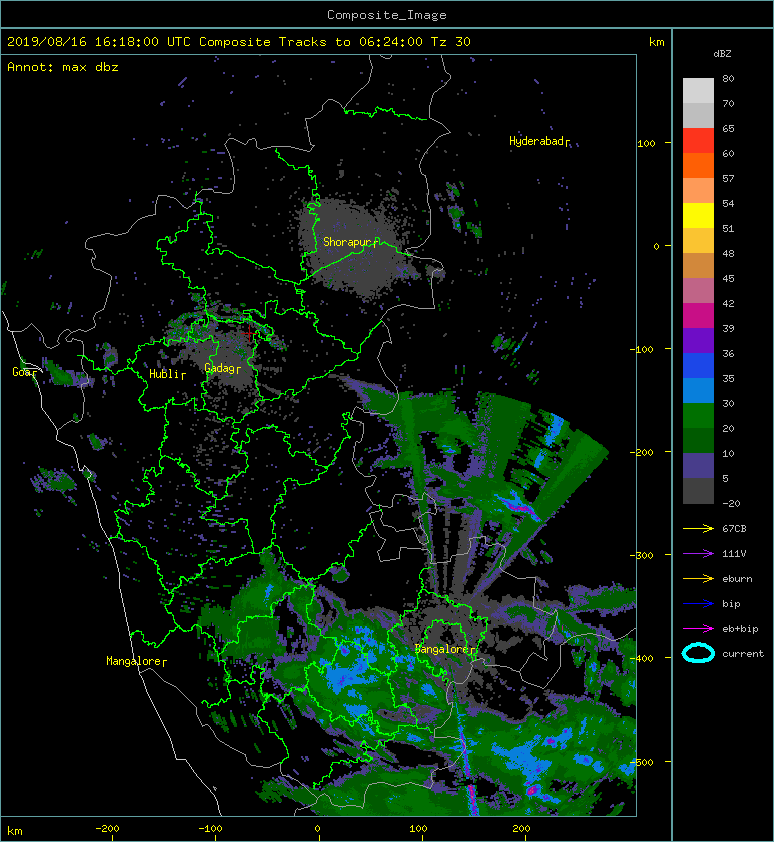Click the '67CB' legend text

[x=734, y=529]
